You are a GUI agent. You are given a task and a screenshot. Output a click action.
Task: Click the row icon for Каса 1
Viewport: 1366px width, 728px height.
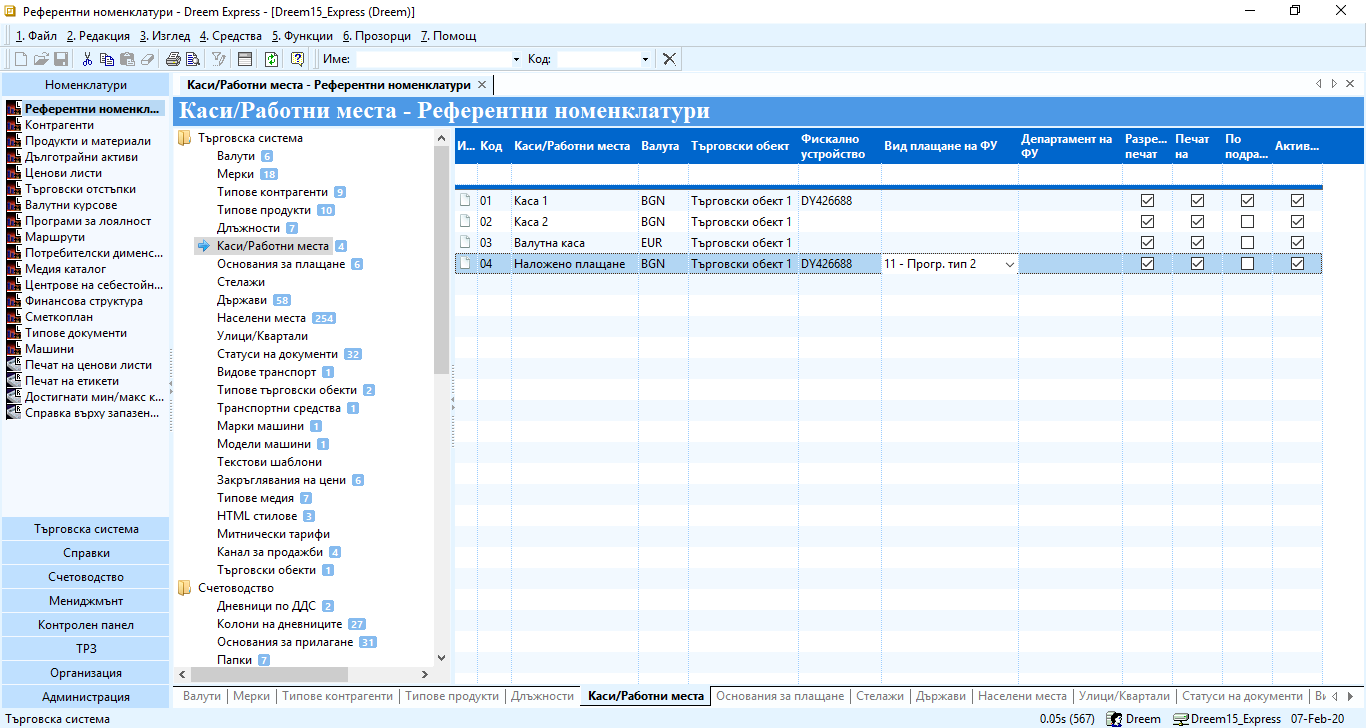point(465,201)
